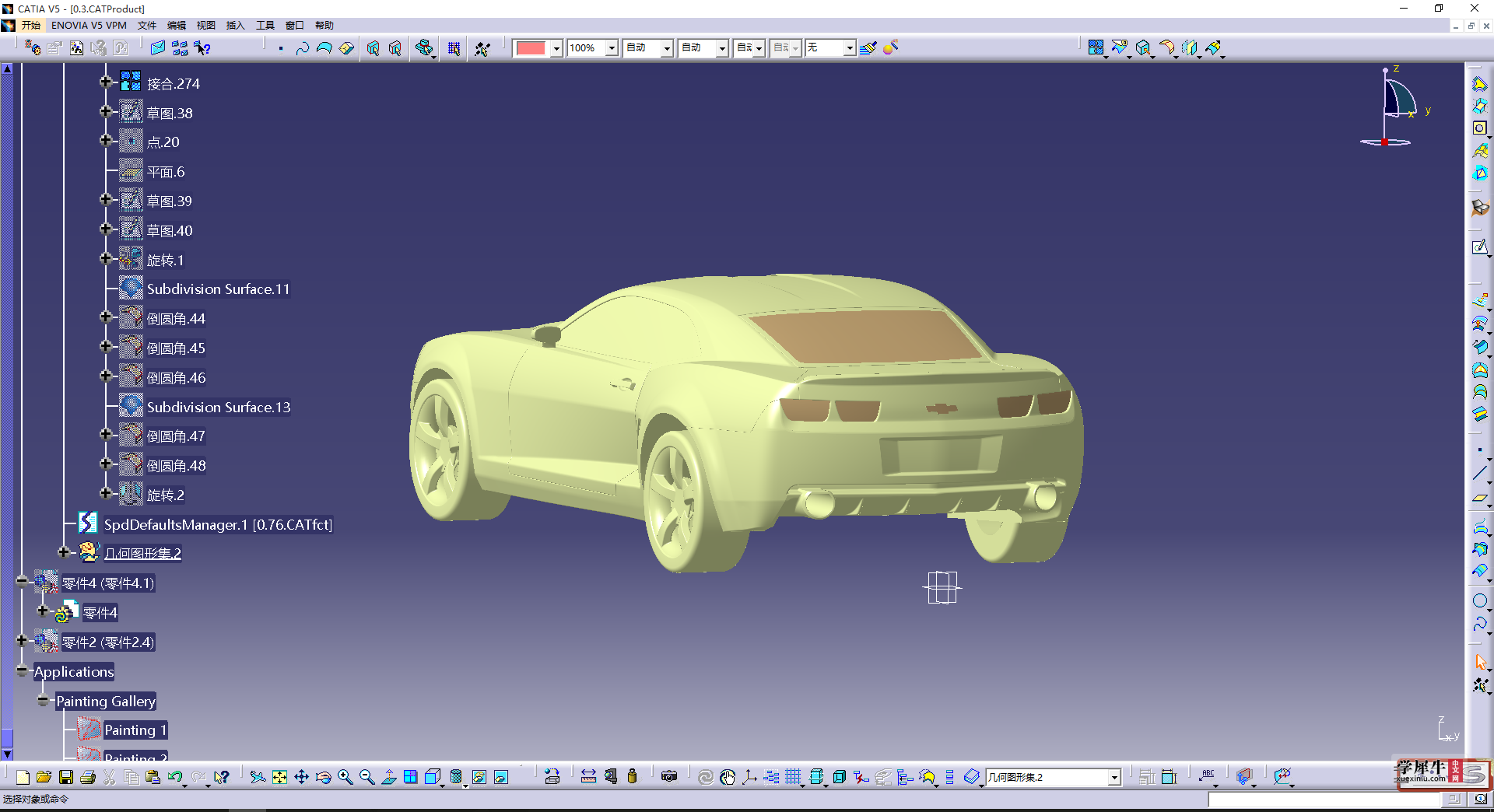Open the color swatch dropdown arrow
Screen dimensions: 1494x812
click(556, 48)
